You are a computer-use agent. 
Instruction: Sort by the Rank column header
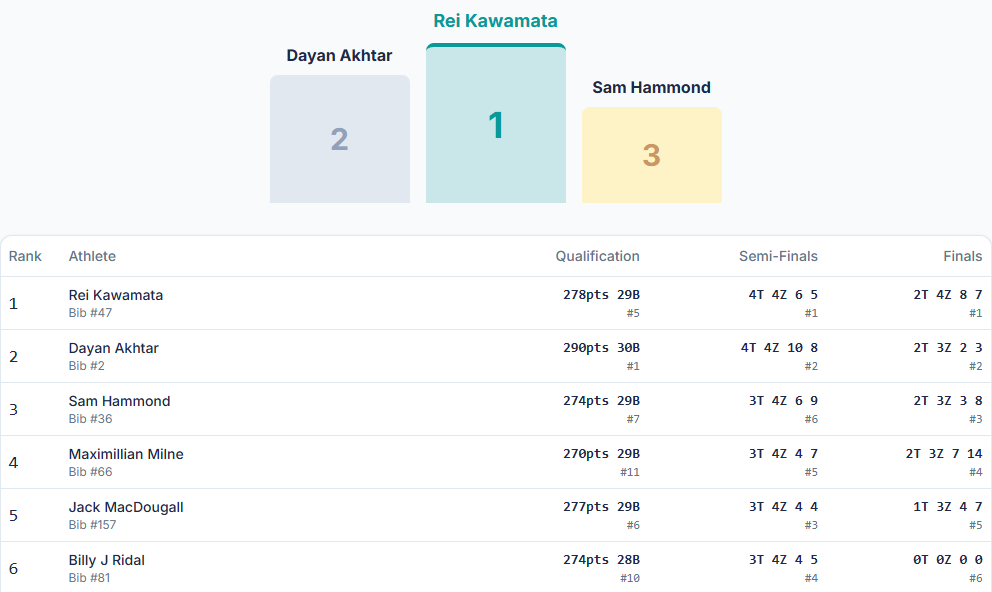(25, 256)
